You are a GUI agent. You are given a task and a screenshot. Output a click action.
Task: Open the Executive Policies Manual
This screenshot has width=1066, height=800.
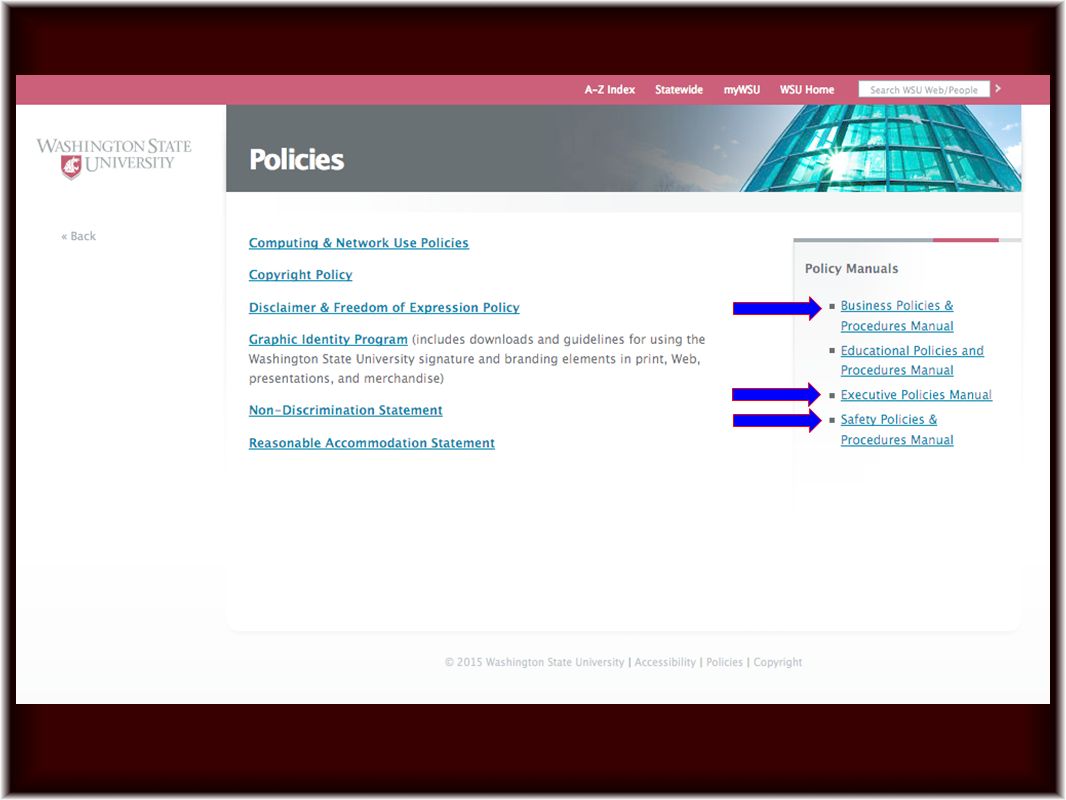[x=916, y=395]
